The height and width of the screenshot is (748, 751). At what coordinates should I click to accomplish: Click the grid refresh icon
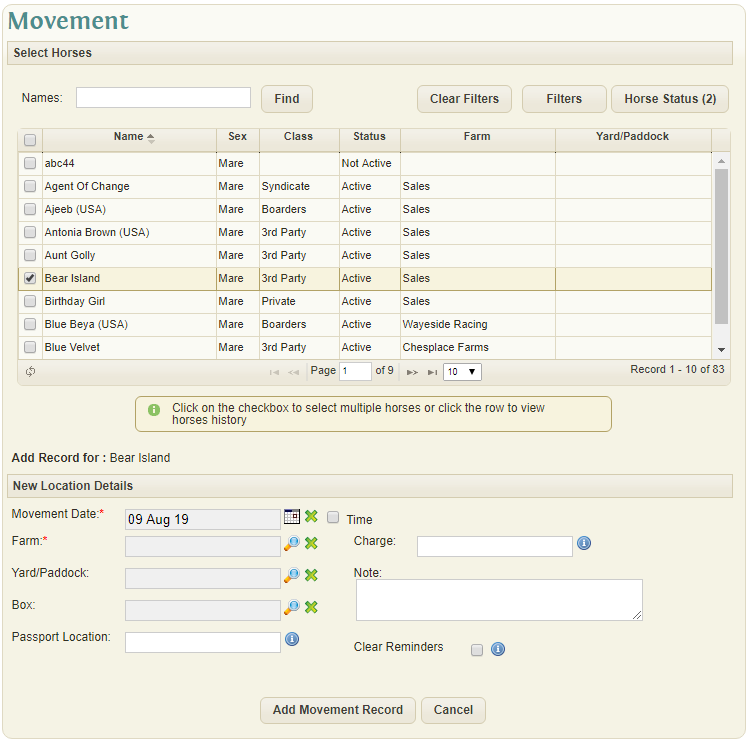(30, 372)
